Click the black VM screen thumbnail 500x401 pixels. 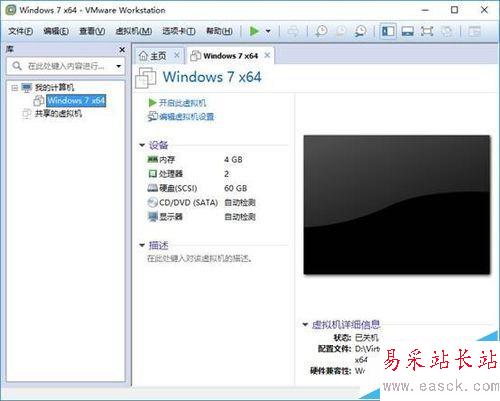click(x=397, y=205)
